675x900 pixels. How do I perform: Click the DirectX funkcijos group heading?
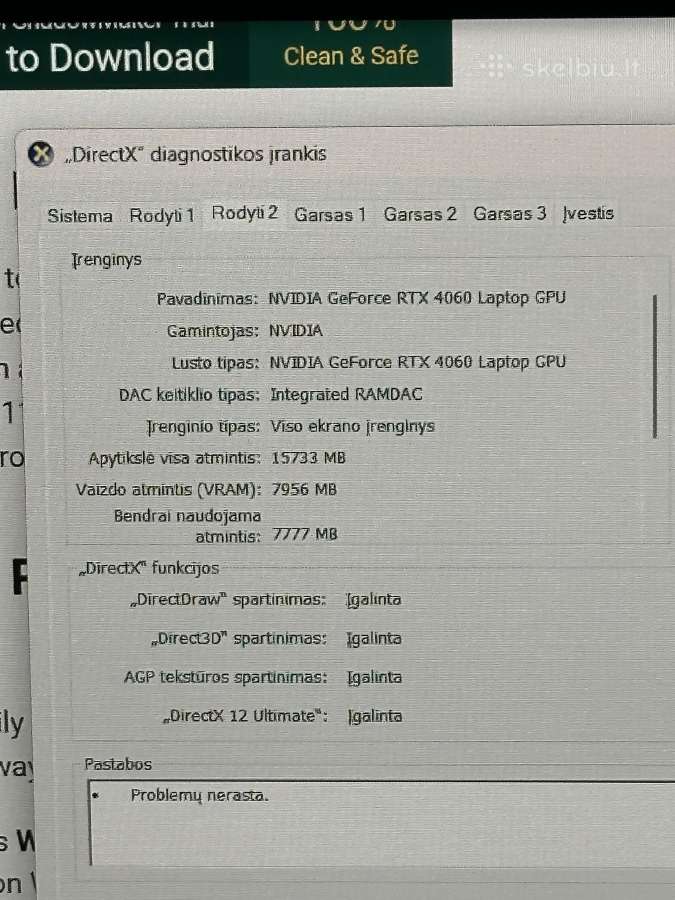coord(149,568)
